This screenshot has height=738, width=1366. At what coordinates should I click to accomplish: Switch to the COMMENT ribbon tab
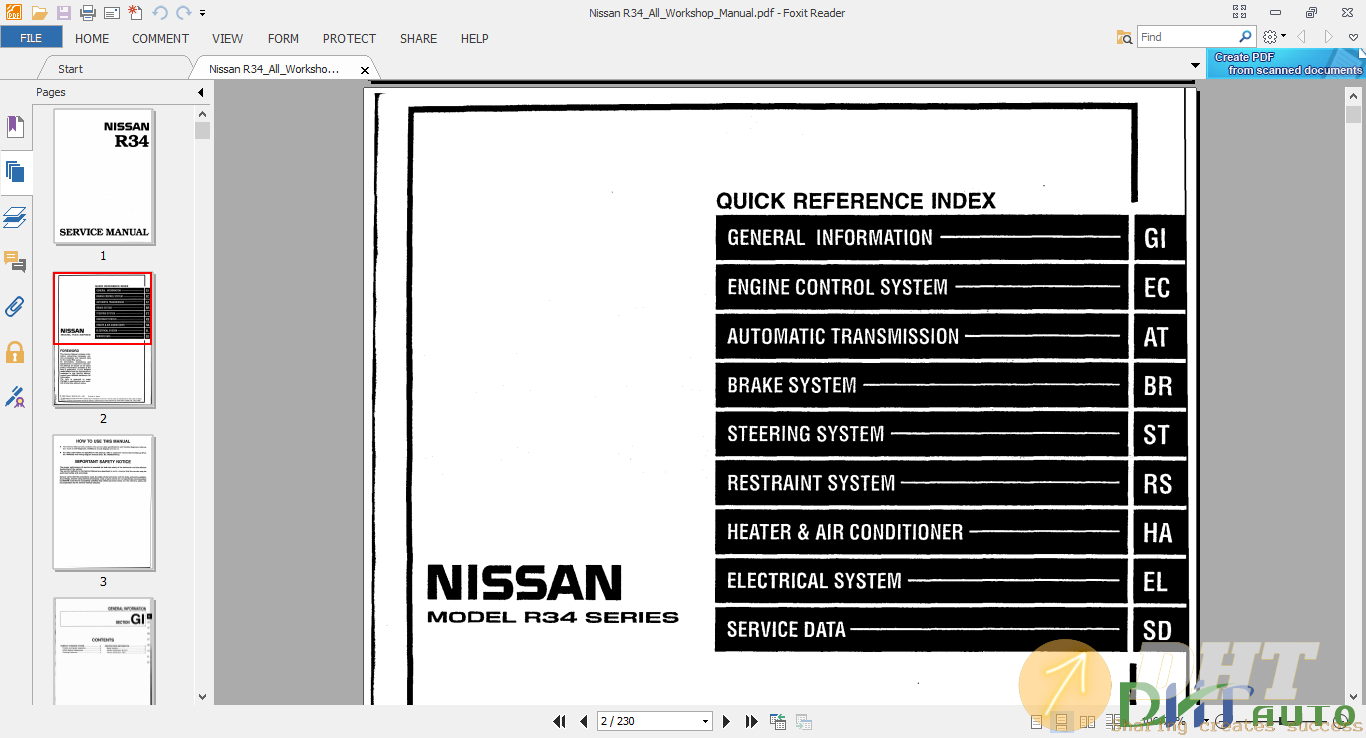(x=160, y=38)
